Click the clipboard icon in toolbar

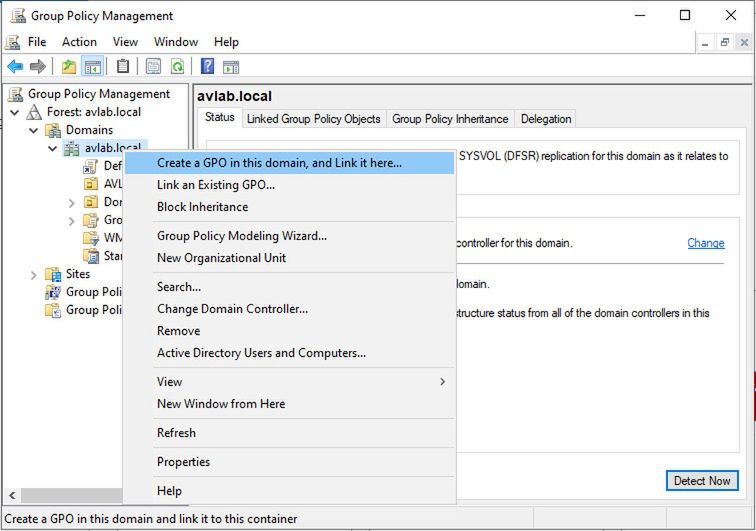(x=123, y=66)
